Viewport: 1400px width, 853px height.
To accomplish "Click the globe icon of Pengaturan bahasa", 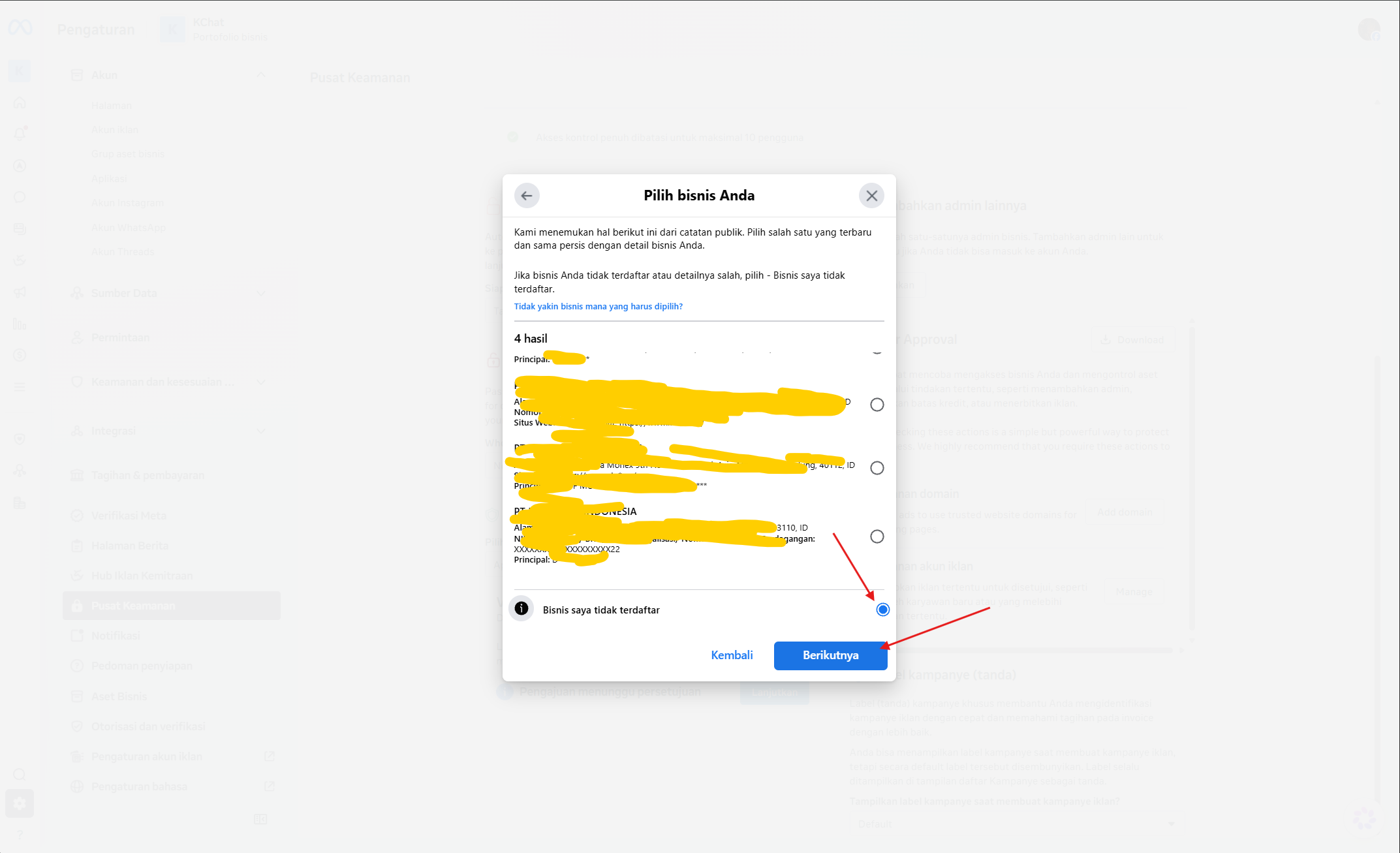I will coord(77,786).
